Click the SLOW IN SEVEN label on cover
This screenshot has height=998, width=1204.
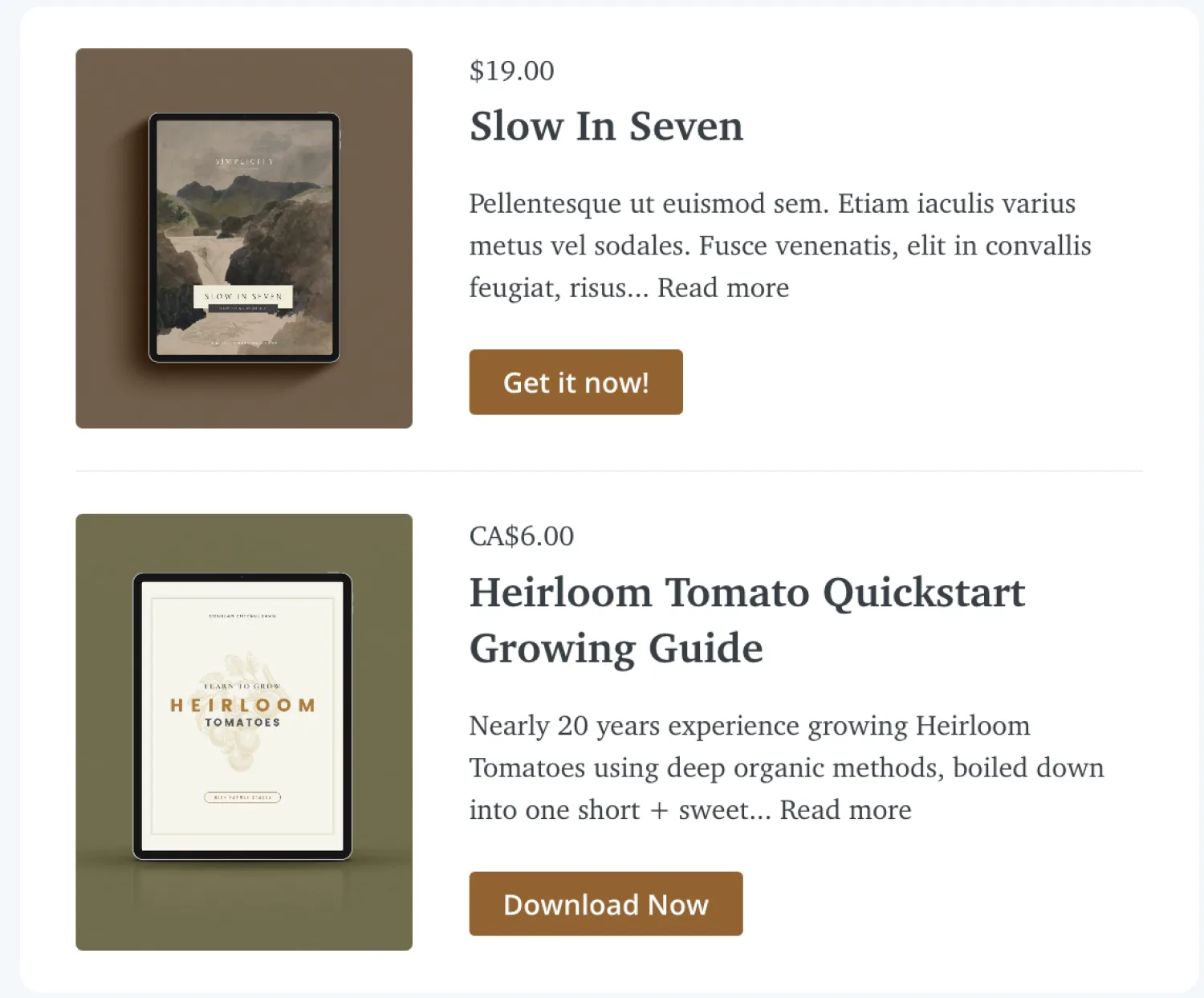(243, 296)
